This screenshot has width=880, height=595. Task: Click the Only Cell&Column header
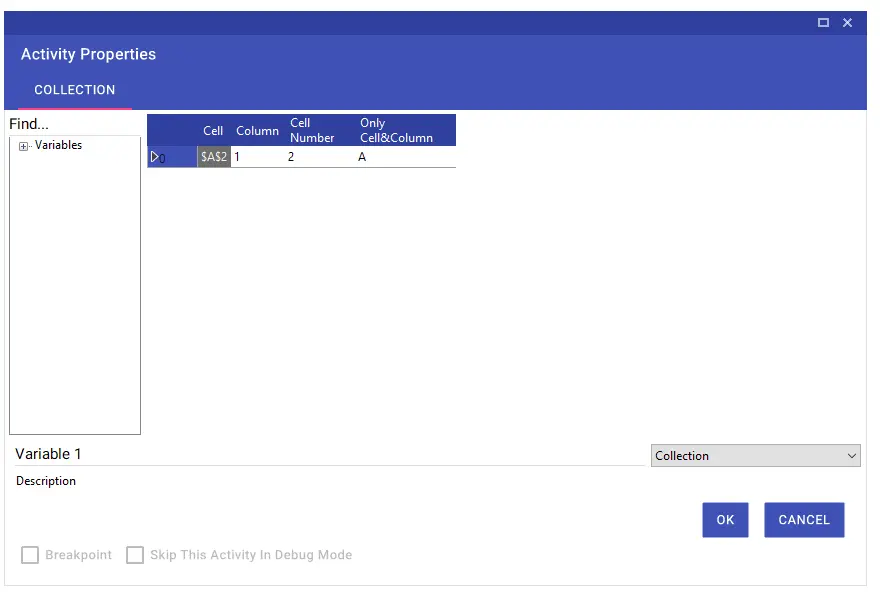[405, 130]
